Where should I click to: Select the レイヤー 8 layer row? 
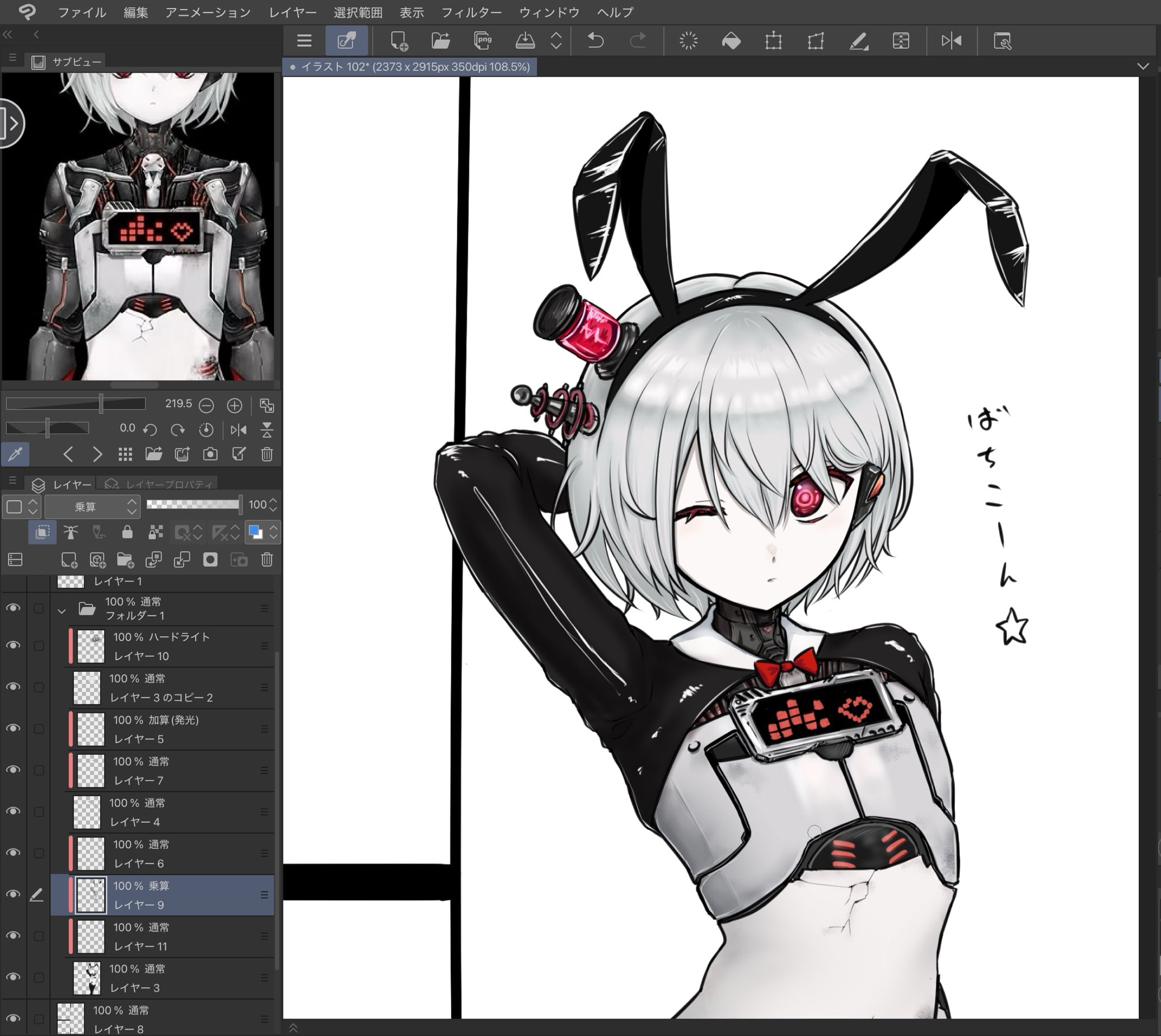(x=163, y=1018)
